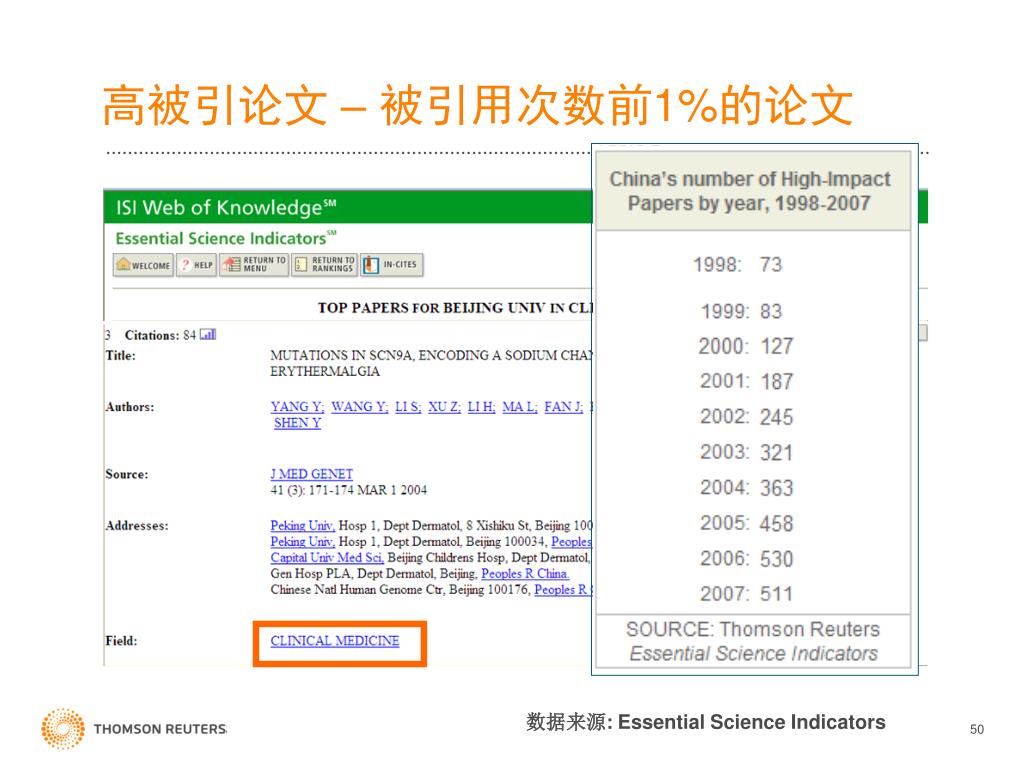Click China's number of High-Impact Papers heading
The width and height of the screenshot is (1024, 768).
tap(750, 191)
